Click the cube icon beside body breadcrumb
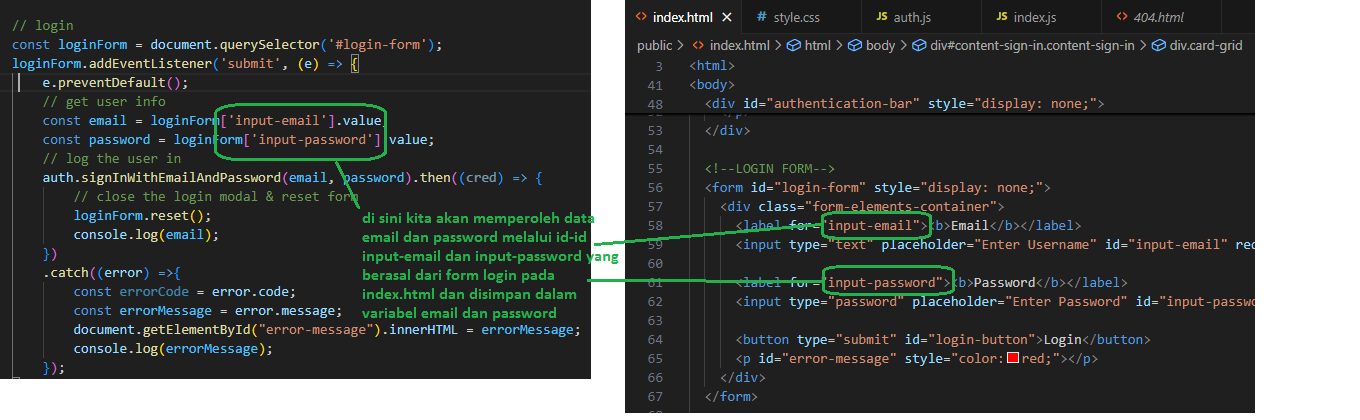The image size is (1360, 420). (x=855, y=45)
